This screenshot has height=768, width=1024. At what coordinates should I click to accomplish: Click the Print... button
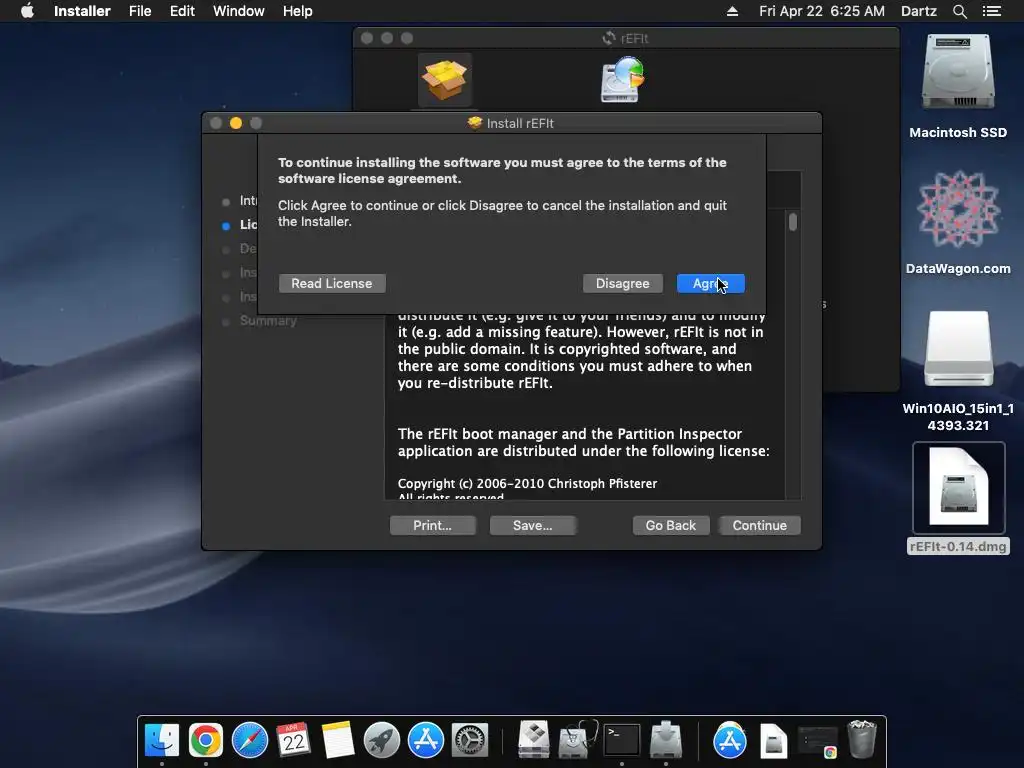pyautogui.click(x=432, y=525)
